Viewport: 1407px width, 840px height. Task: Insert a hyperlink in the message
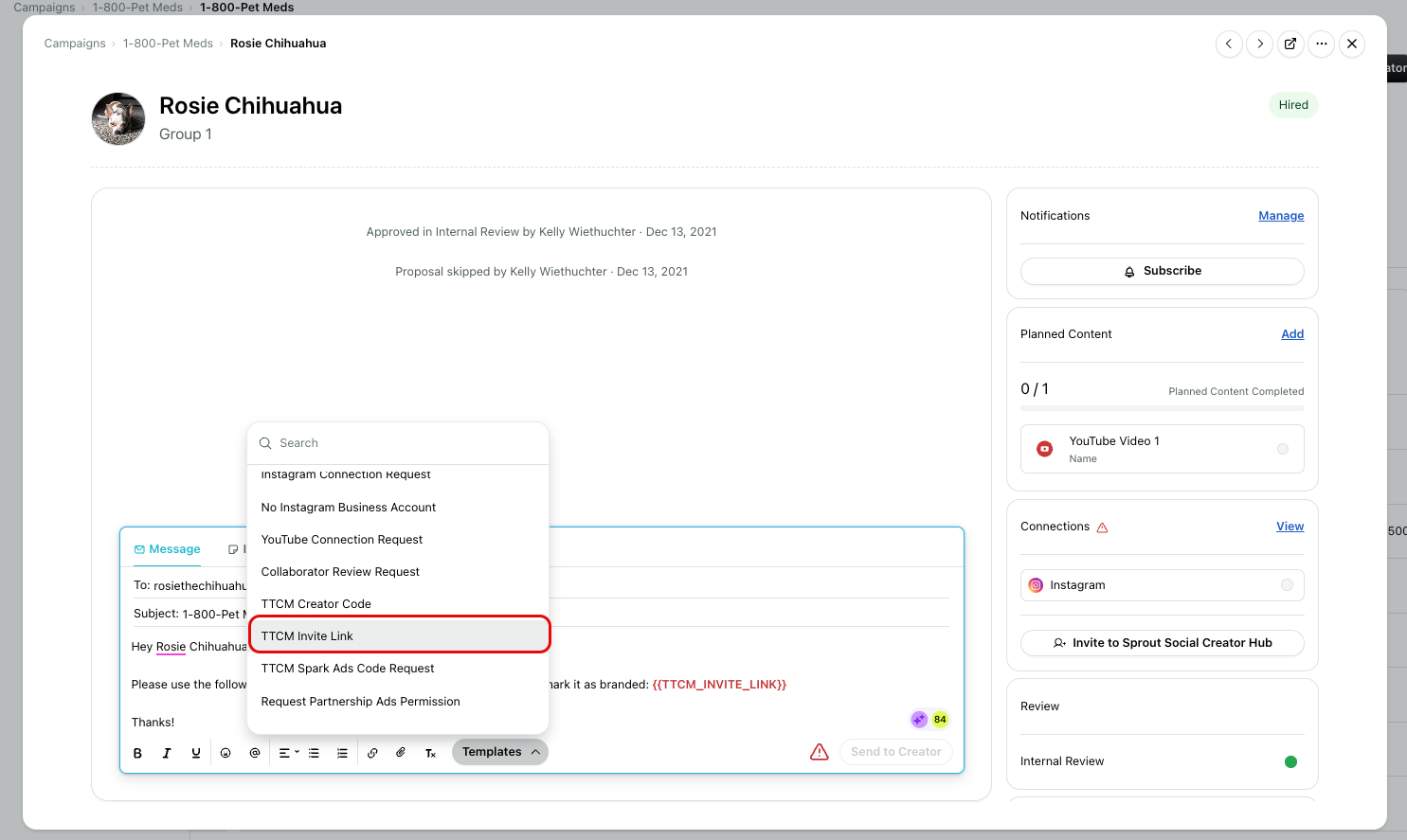coord(372,753)
